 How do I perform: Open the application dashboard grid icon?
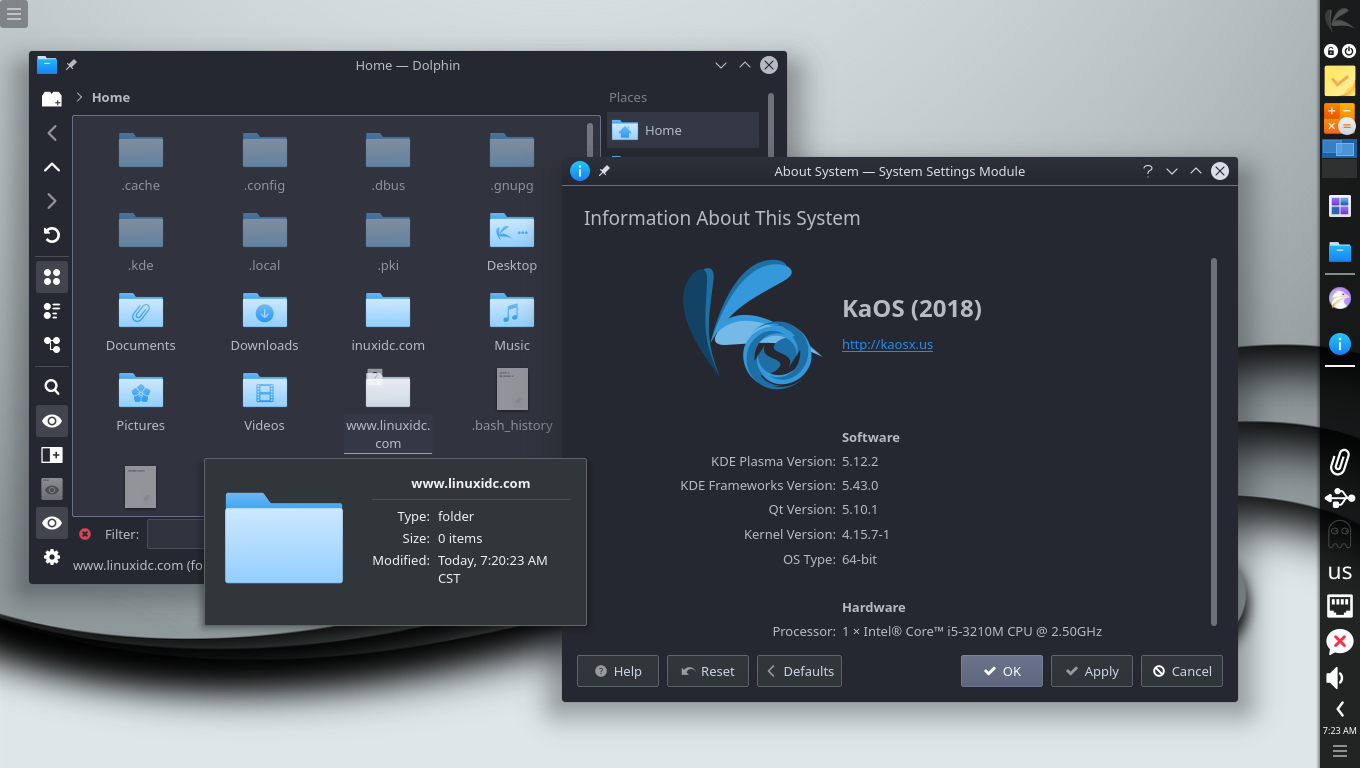(x=1340, y=206)
